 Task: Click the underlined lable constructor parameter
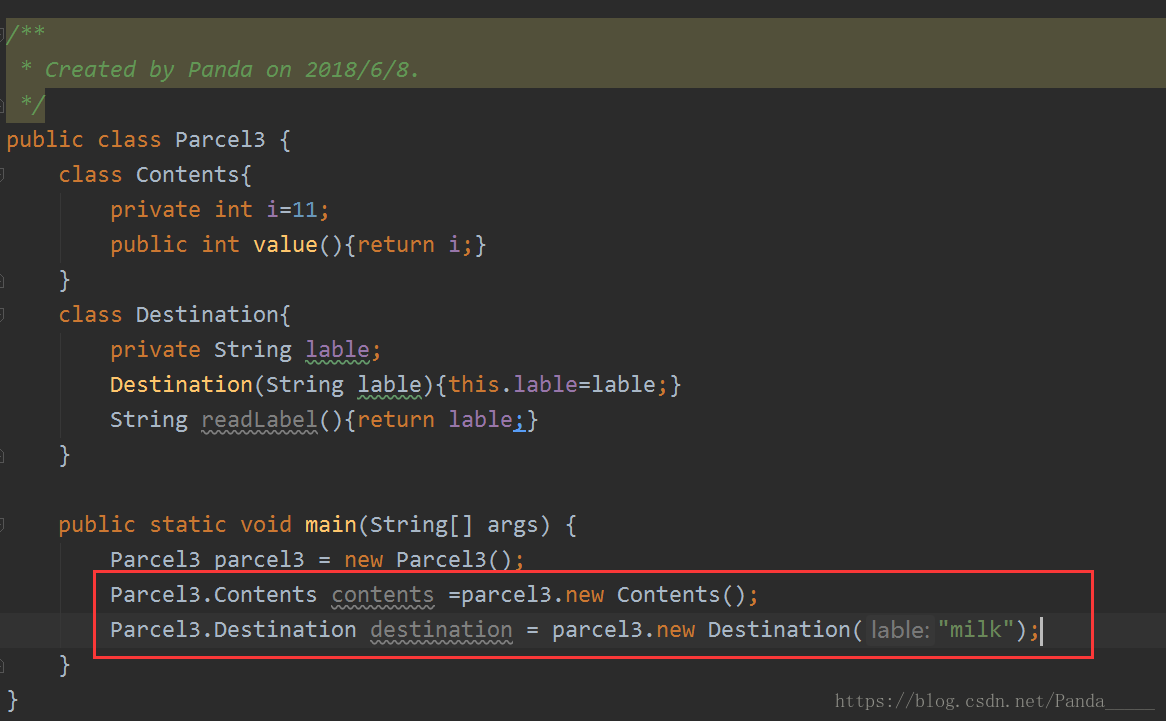pos(390,385)
